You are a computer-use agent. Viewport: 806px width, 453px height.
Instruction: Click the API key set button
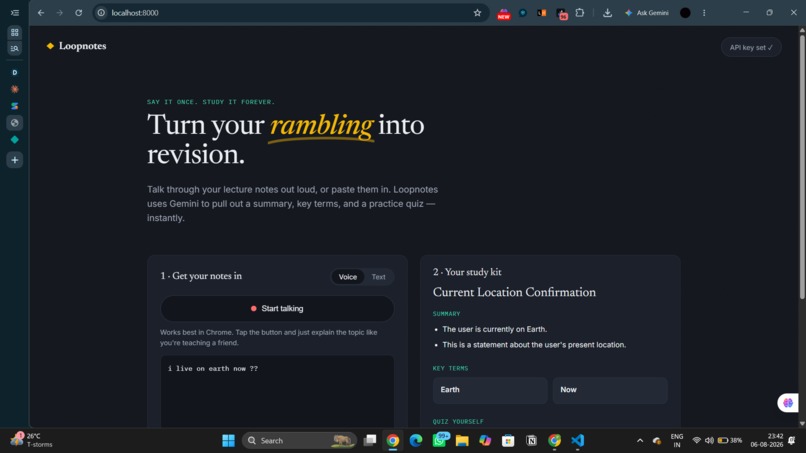(x=751, y=47)
